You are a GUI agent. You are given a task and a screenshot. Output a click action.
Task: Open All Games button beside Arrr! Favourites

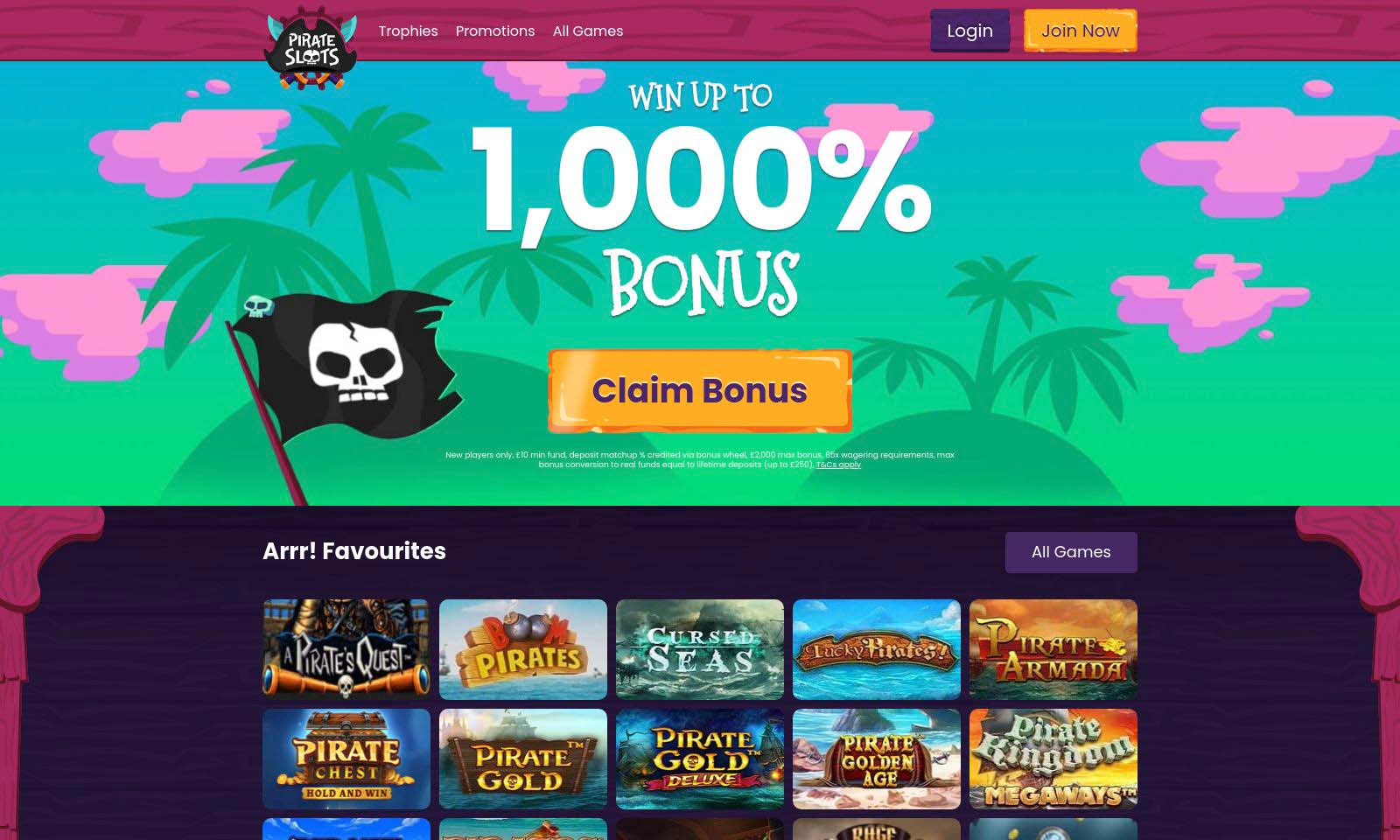click(x=1071, y=552)
